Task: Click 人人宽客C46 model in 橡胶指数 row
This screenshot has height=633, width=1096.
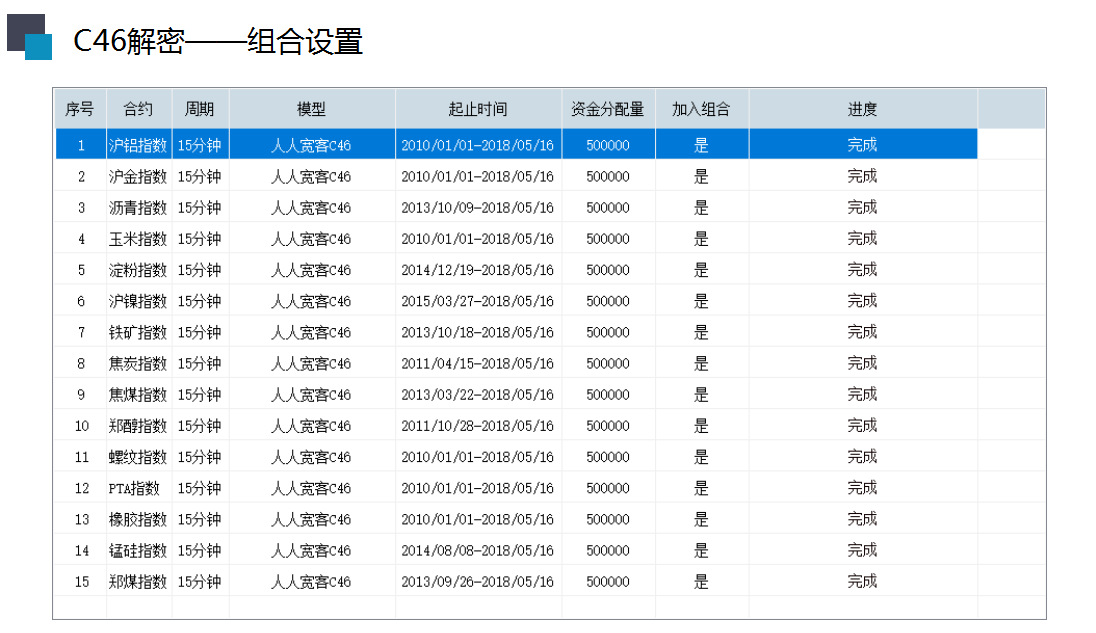Action: 312,519
